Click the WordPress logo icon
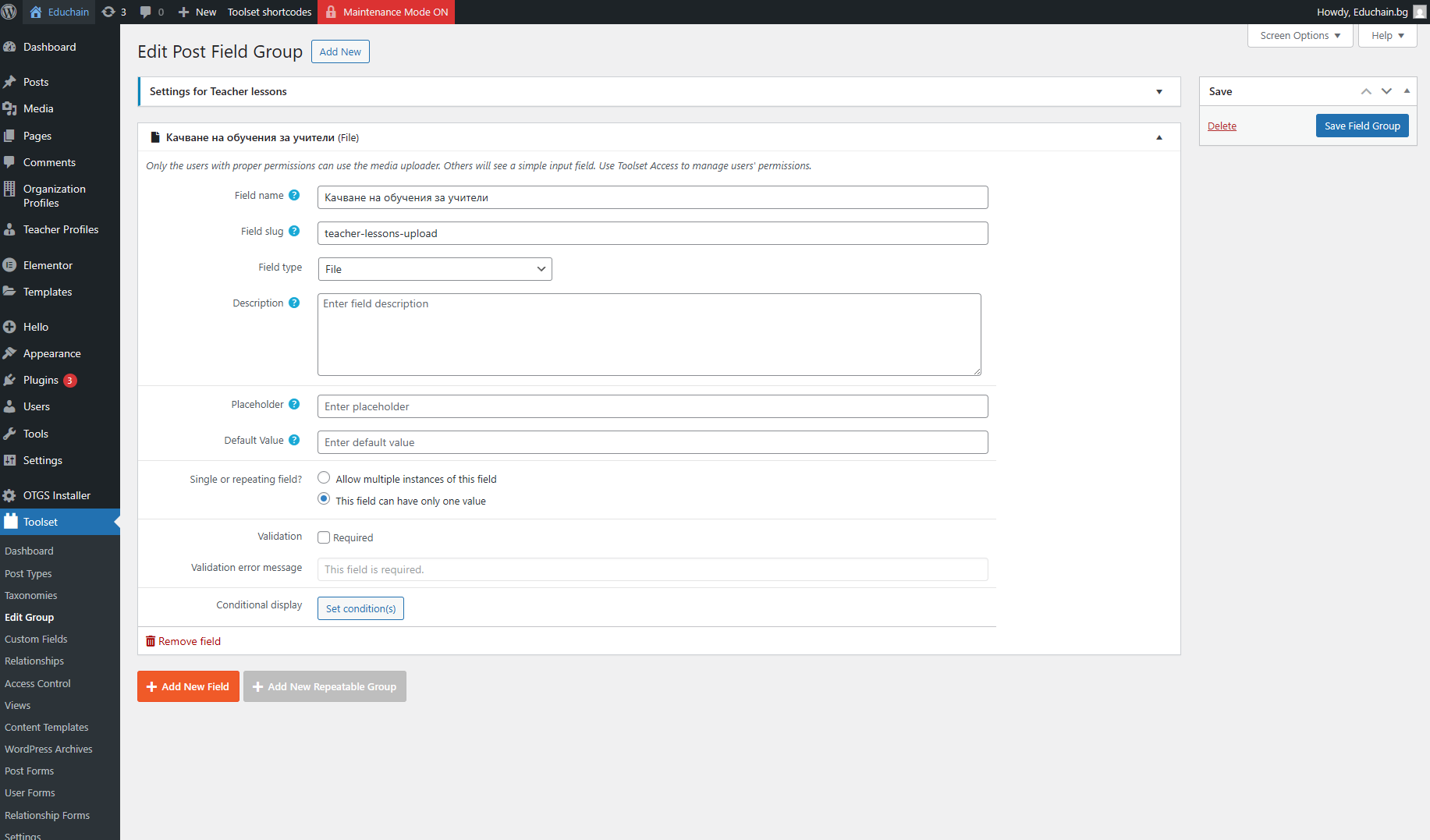 tap(10, 12)
